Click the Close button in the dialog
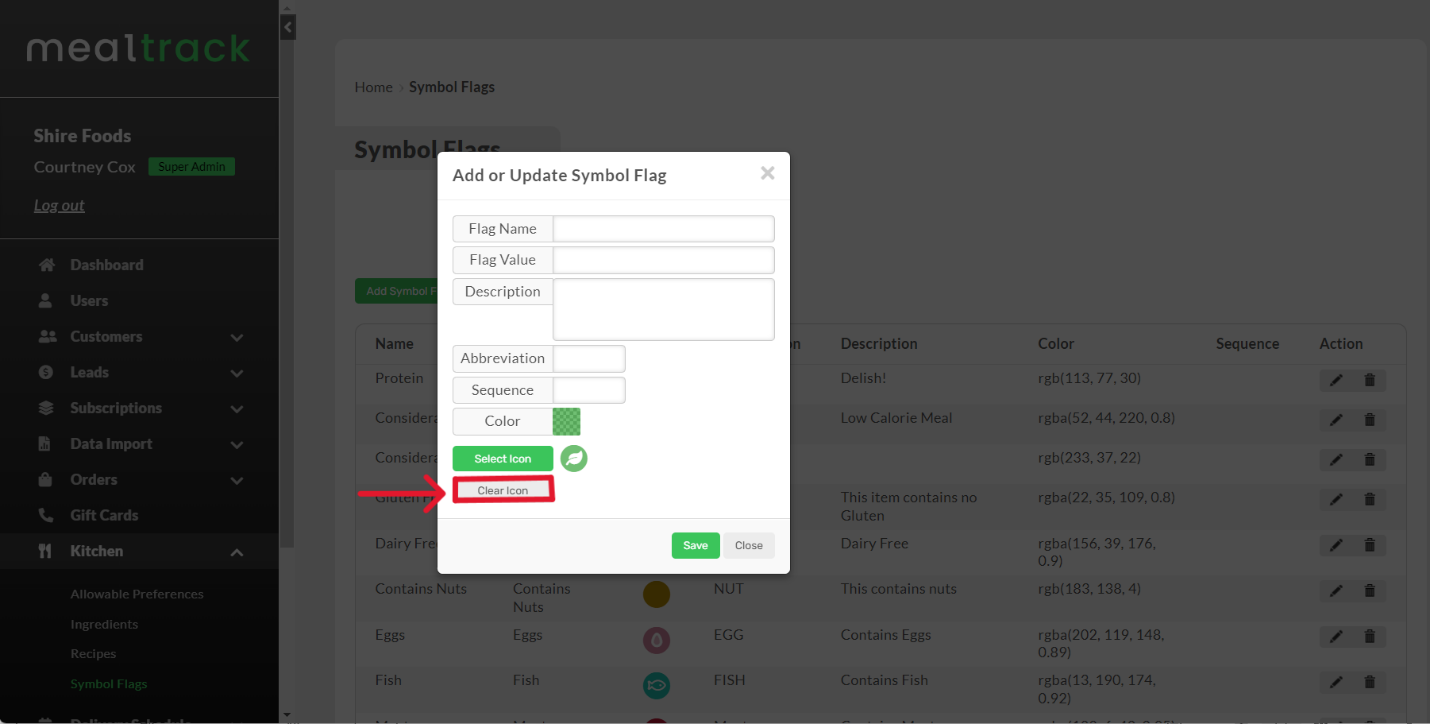The image size is (1430, 724). 749,545
